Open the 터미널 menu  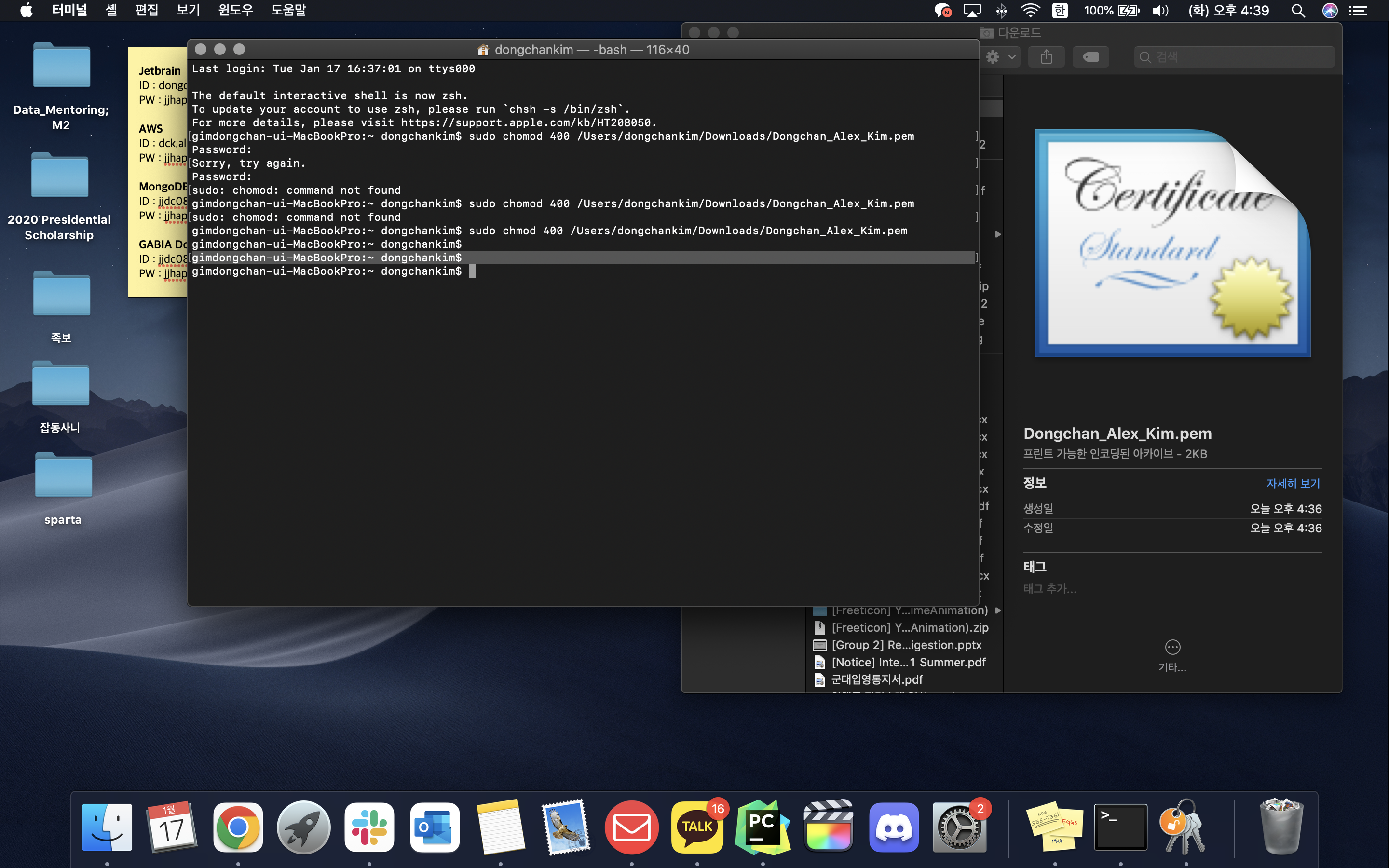[69, 10]
